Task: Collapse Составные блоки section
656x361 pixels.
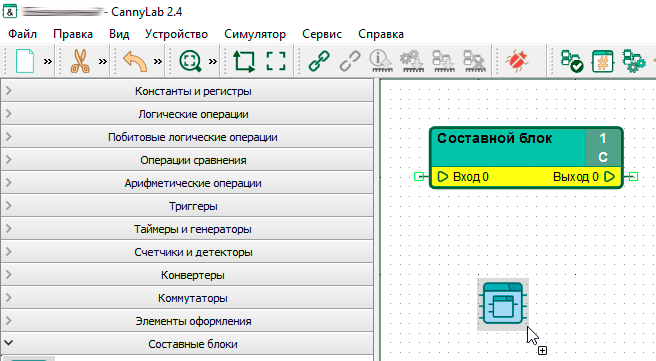Action: click(187, 344)
